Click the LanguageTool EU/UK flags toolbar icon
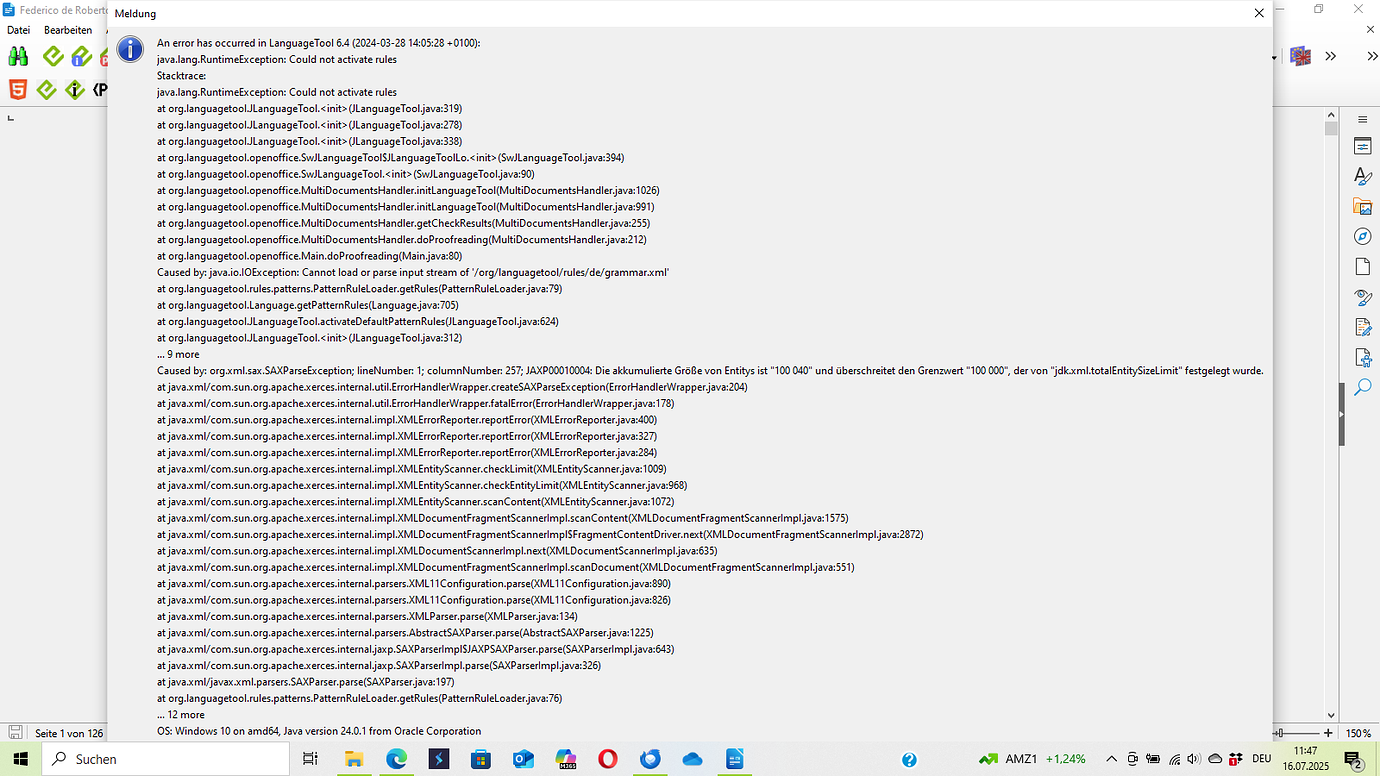 click(x=1300, y=57)
